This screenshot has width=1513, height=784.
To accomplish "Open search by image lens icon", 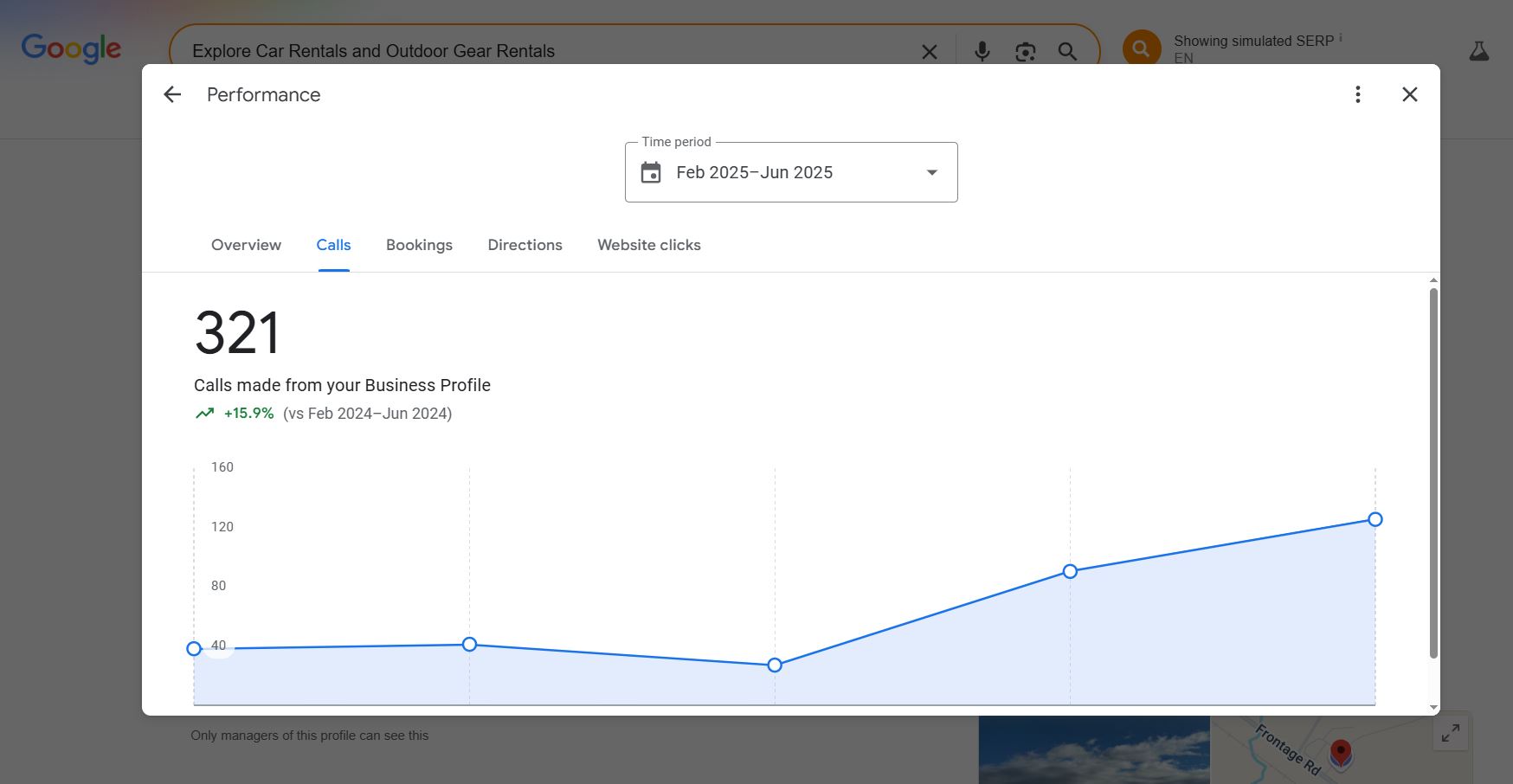I will click(x=1025, y=52).
